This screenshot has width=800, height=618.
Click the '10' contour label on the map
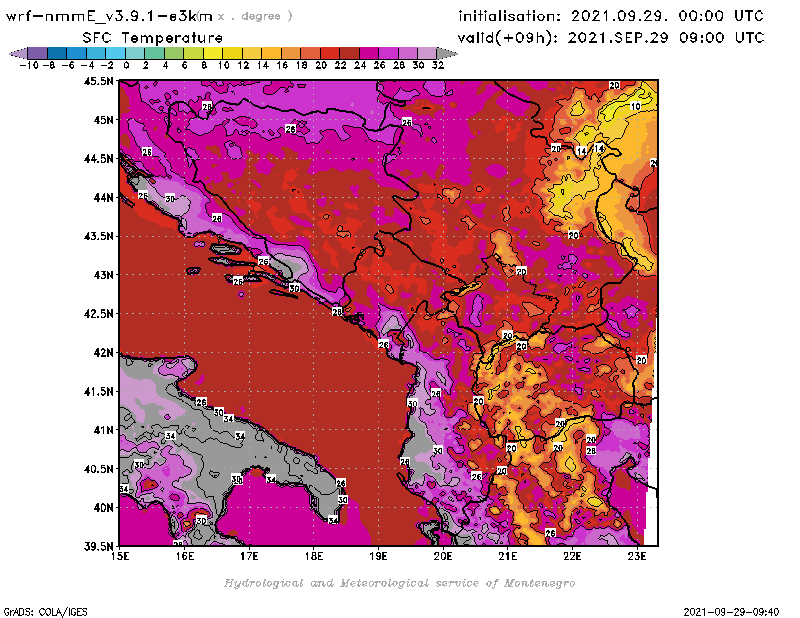point(635,106)
